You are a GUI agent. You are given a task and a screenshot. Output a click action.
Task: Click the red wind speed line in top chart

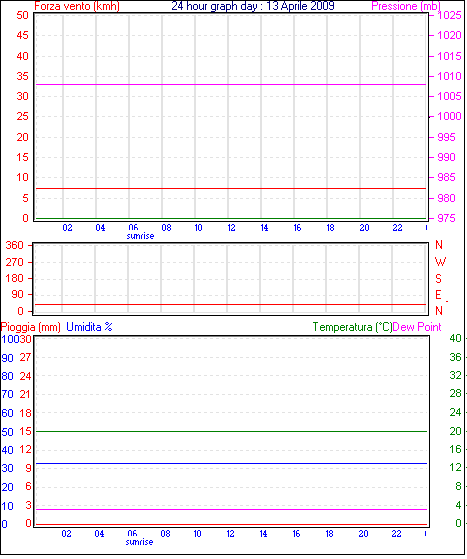click(231, 188)
